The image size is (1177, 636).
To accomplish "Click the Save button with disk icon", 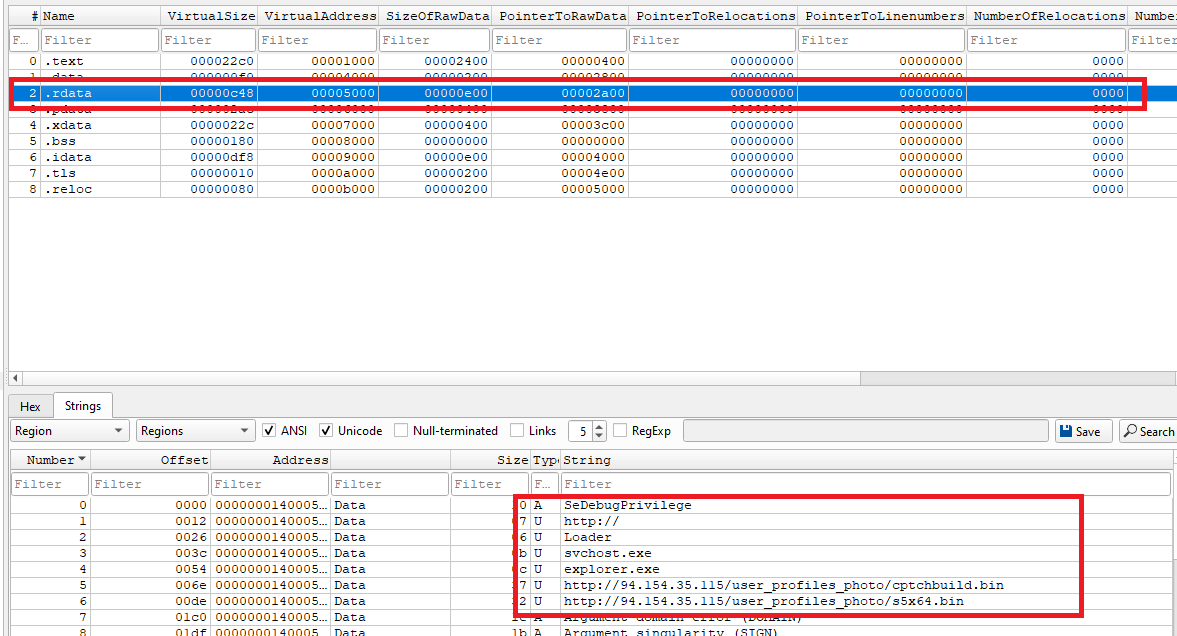I will (x=1080, y=431).
